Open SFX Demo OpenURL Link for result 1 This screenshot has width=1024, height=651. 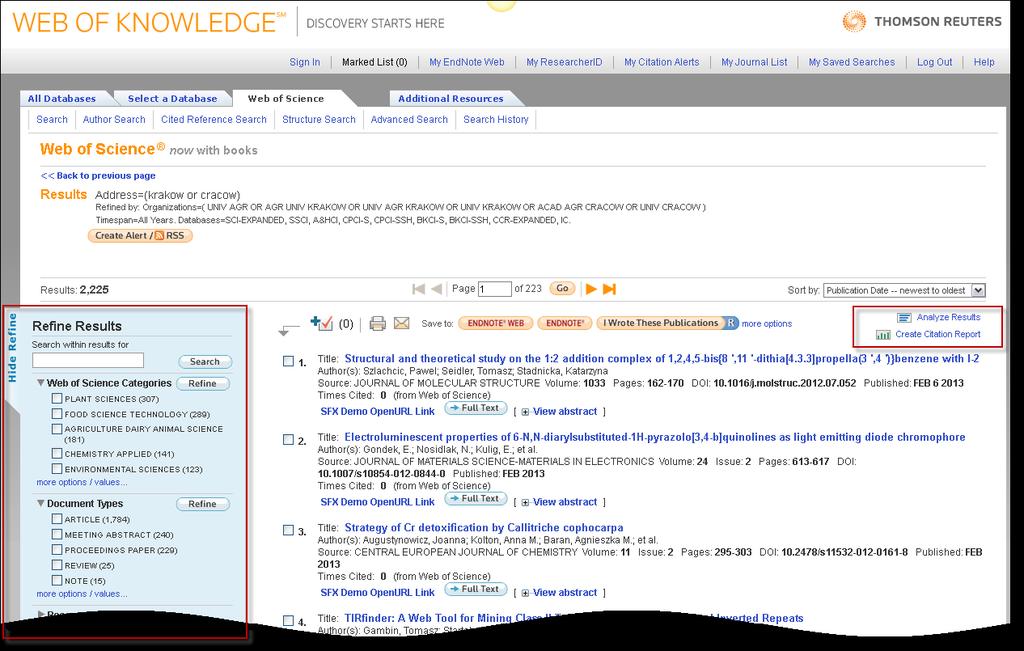[x=377, y=411]
